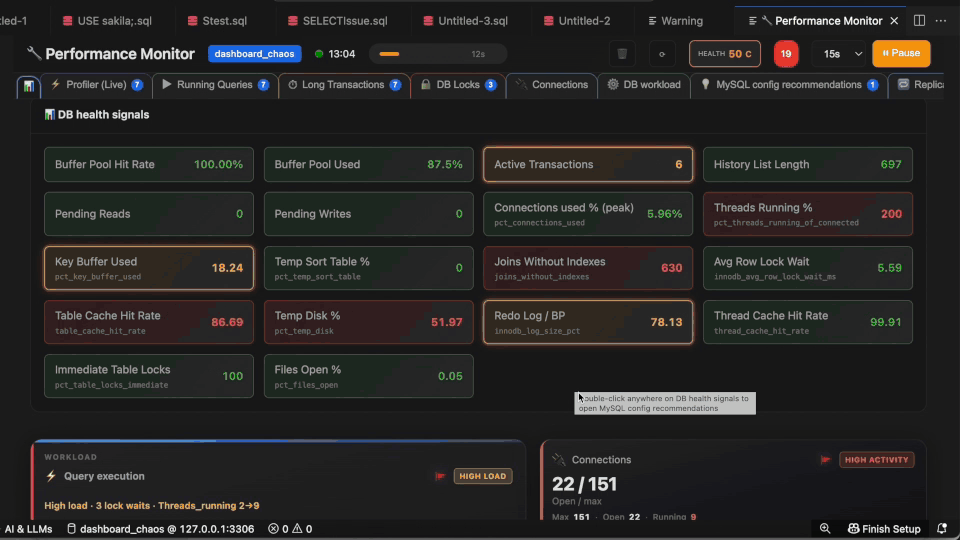Click the green connection status dot
This screenshot has width=960, height=540.
click(x=318, y=54)
